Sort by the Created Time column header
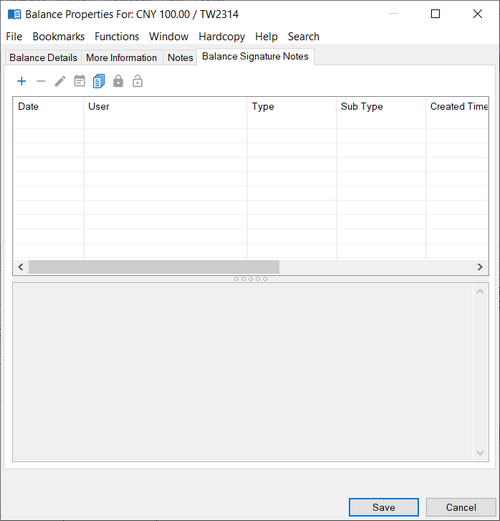This screenshot has width=500, height=521. 457,106
